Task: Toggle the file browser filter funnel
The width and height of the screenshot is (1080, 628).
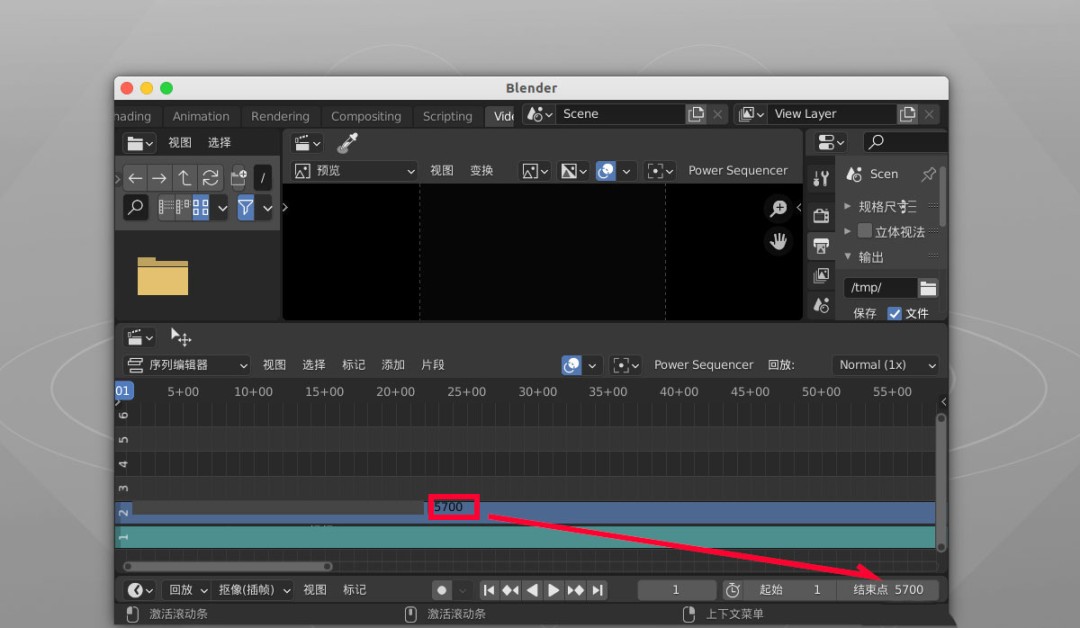Action: (246, 207)
